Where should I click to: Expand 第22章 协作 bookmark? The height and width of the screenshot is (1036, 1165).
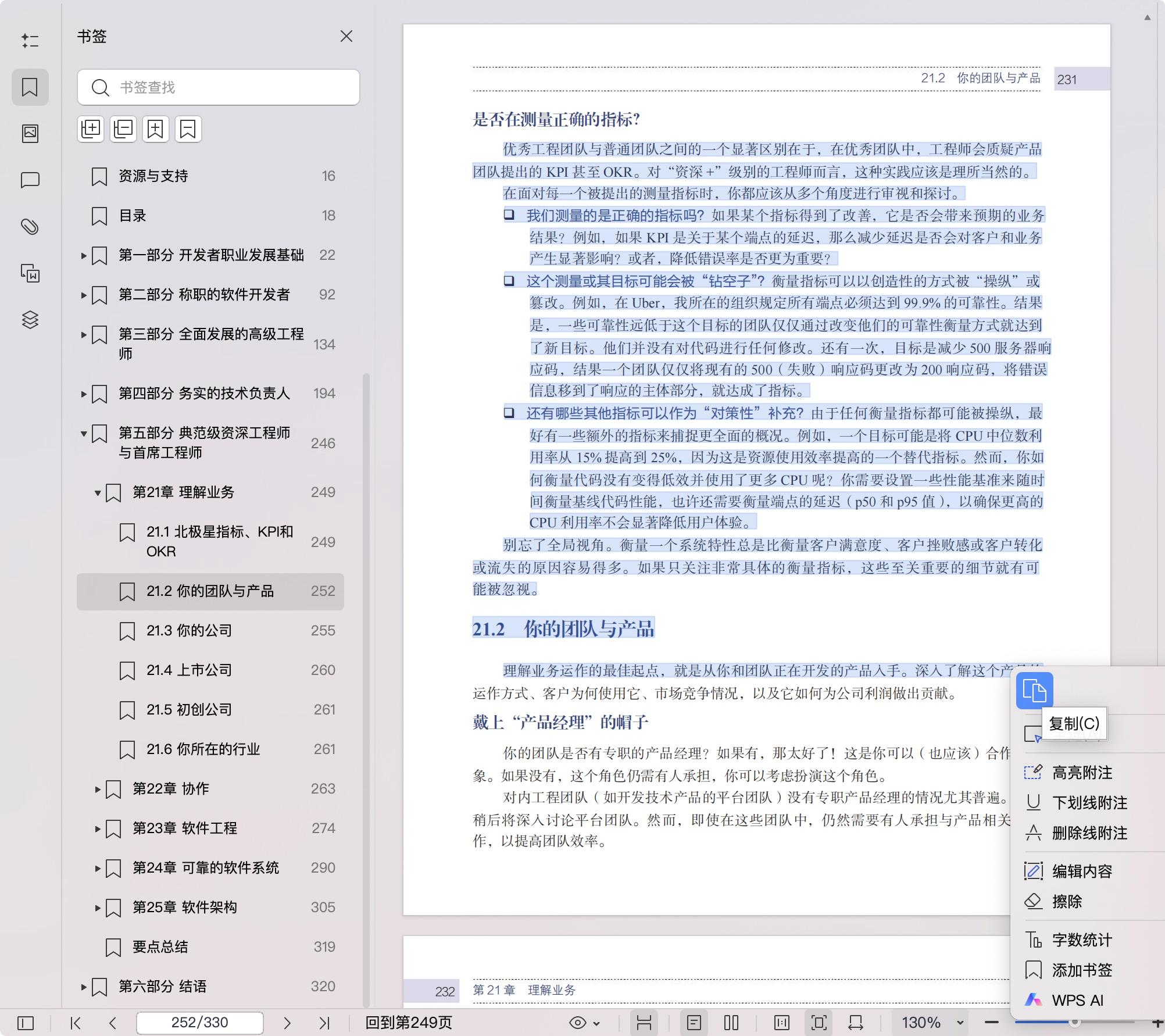point(98,789)
